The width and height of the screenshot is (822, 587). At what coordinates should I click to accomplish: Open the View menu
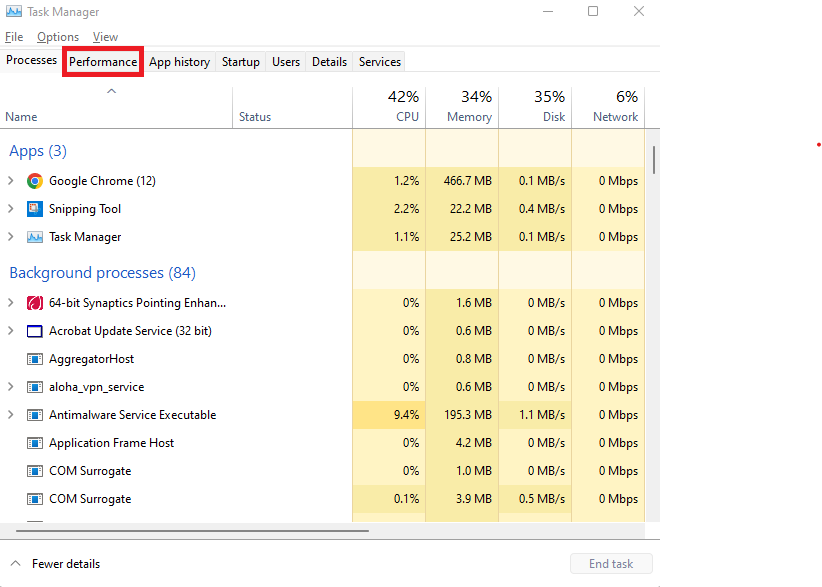tap(105, 37)
